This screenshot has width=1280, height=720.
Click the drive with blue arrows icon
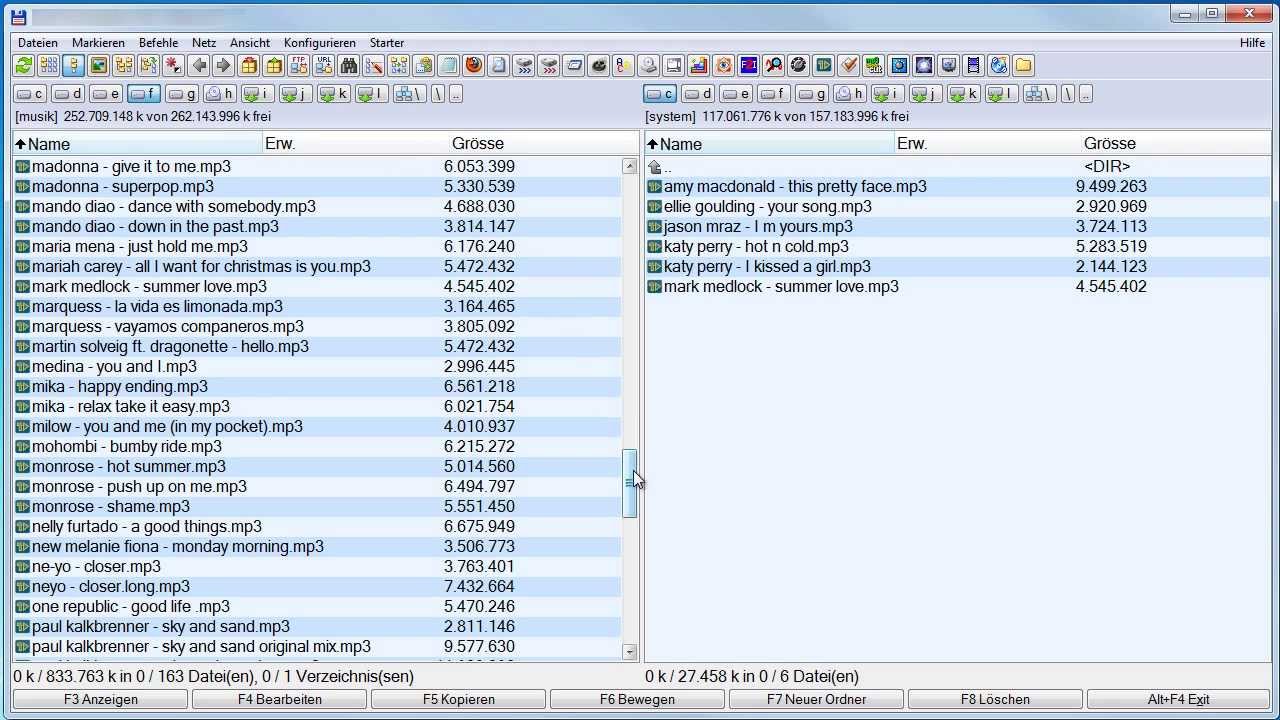click(x=524, y=65)
